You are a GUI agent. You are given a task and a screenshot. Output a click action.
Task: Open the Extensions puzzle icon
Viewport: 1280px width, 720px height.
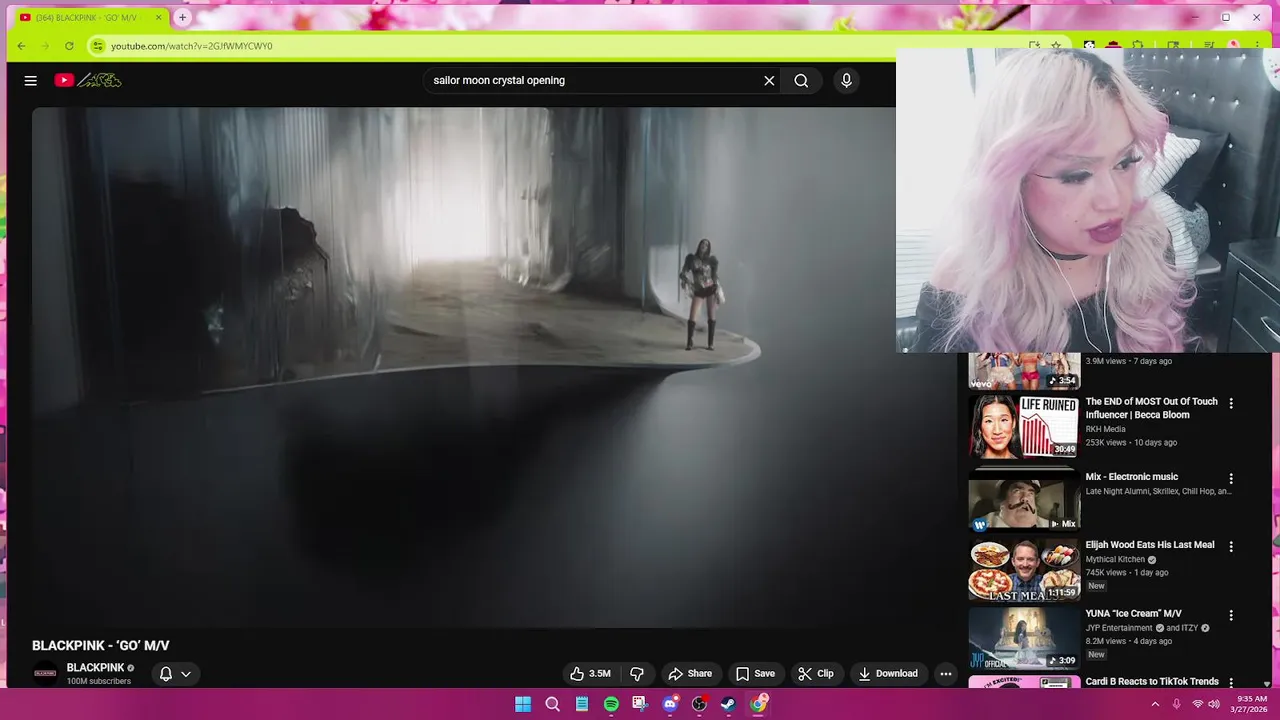1137,46
